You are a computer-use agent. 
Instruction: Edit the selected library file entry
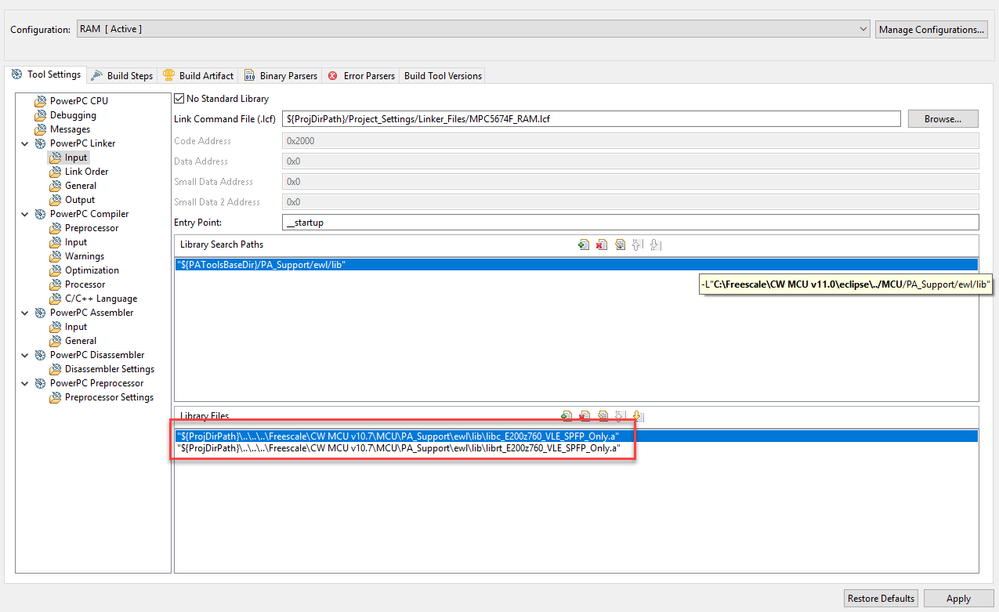[603, 416]
